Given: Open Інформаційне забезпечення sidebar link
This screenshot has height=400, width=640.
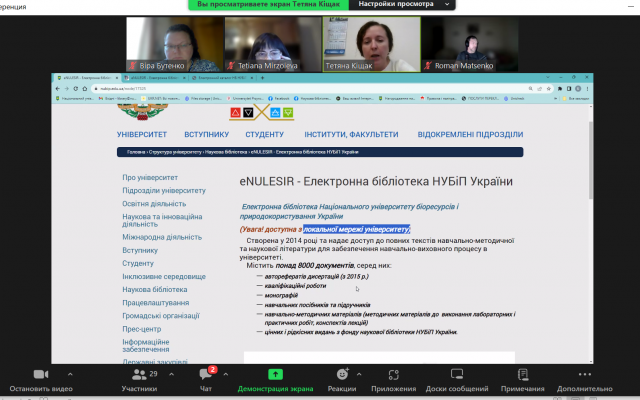Looking at the screenshot, I should point(146,345).
